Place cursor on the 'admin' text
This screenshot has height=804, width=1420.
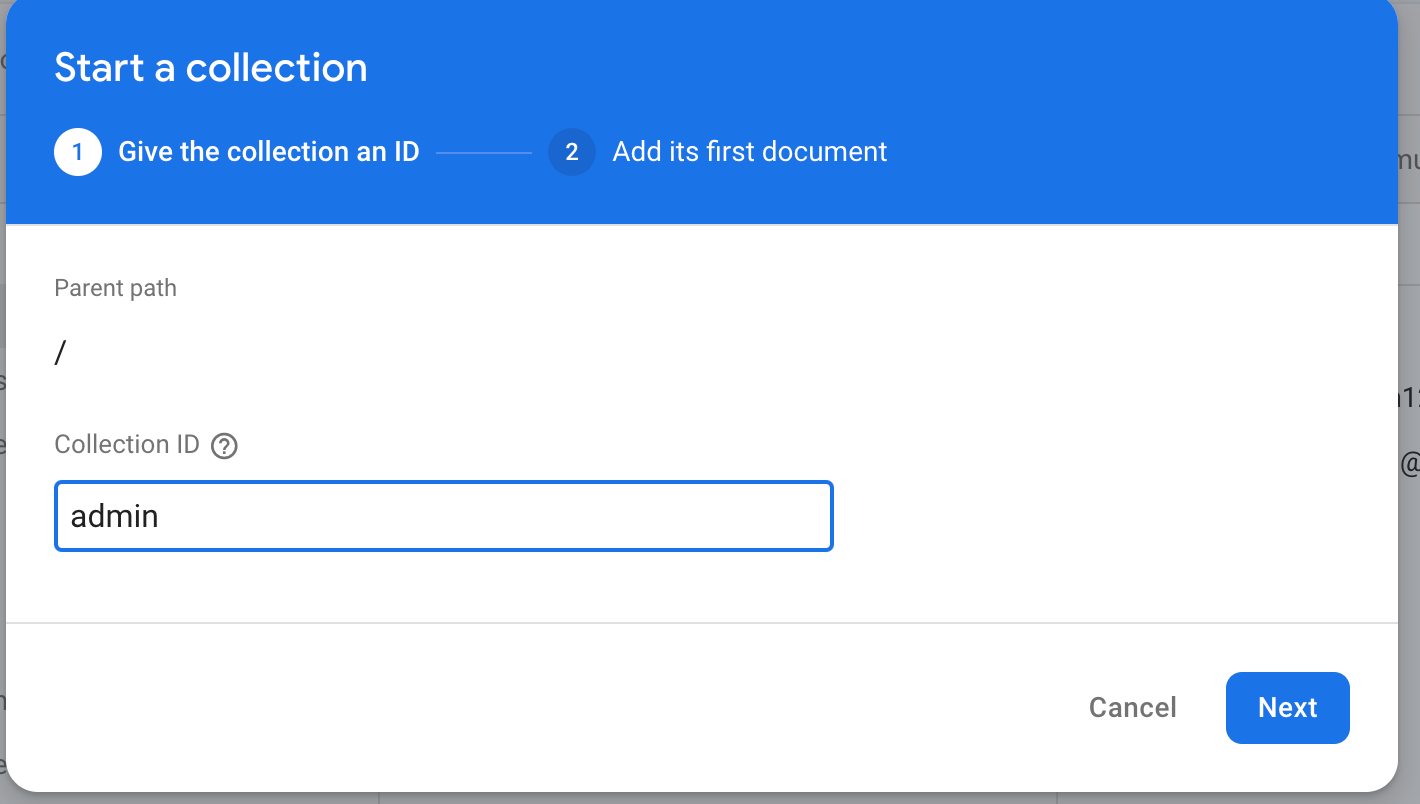click(x=114, y=517)
